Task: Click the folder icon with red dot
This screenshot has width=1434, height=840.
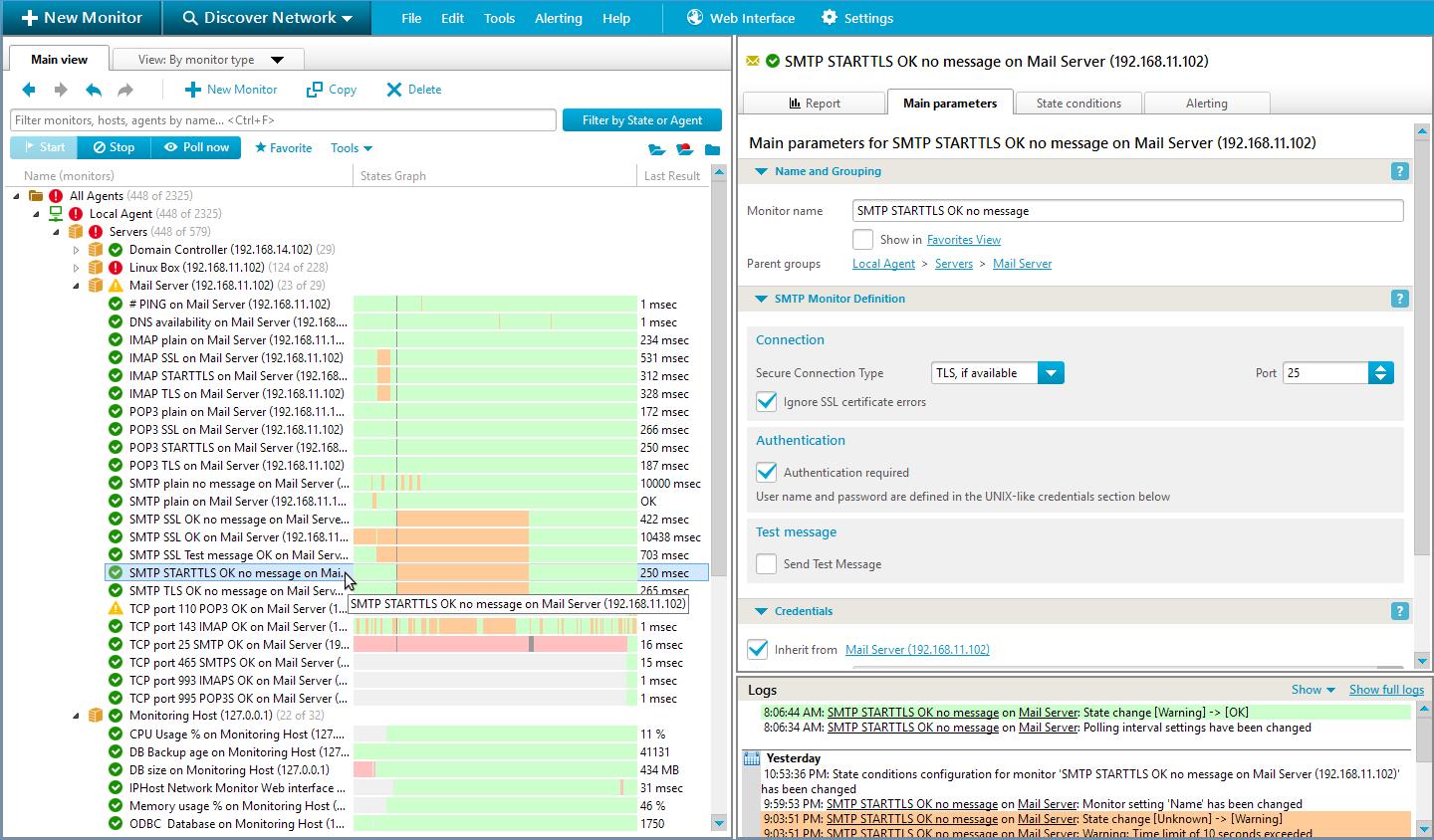Action: 684,149
